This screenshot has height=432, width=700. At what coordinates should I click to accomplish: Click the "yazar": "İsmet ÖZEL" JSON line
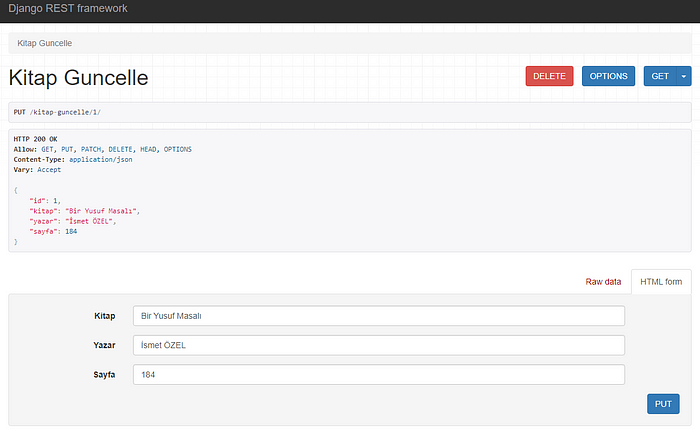[x=72, y=221]
